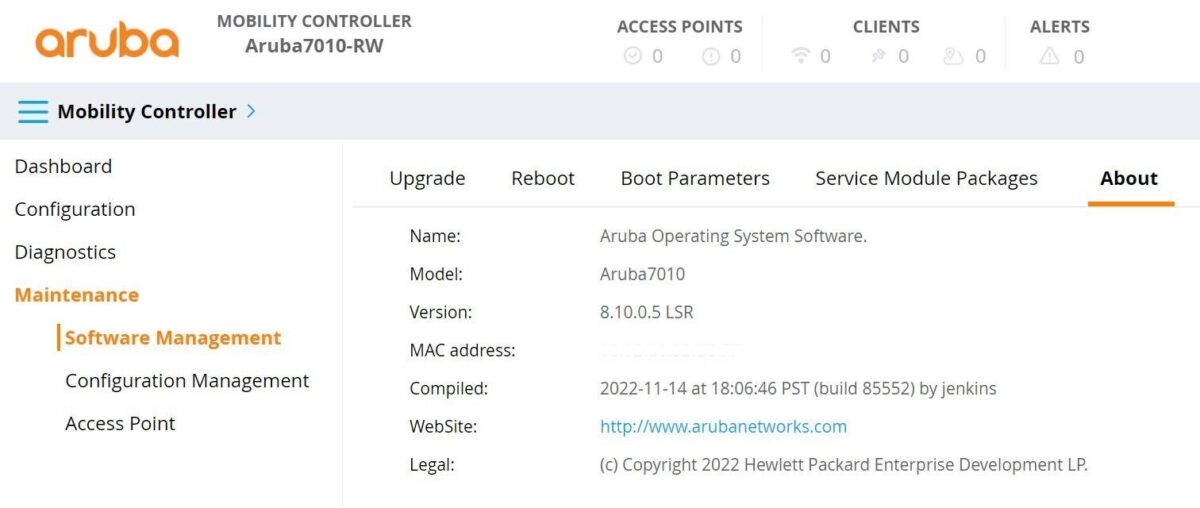This screenshot has height=508, width=1200.
Task: Click the alerts triangle icon
Action: pyautogui.click(x=1049, y=57)
